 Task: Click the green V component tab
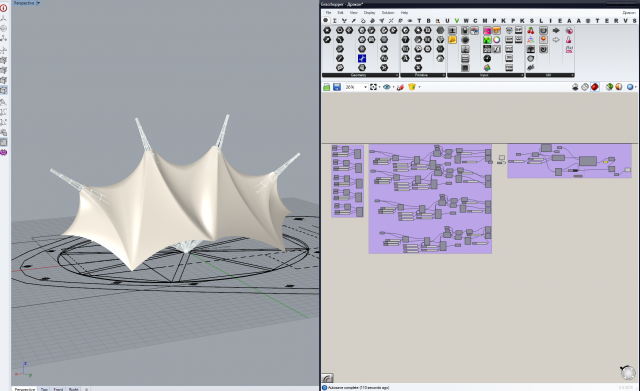coord(457,20)
